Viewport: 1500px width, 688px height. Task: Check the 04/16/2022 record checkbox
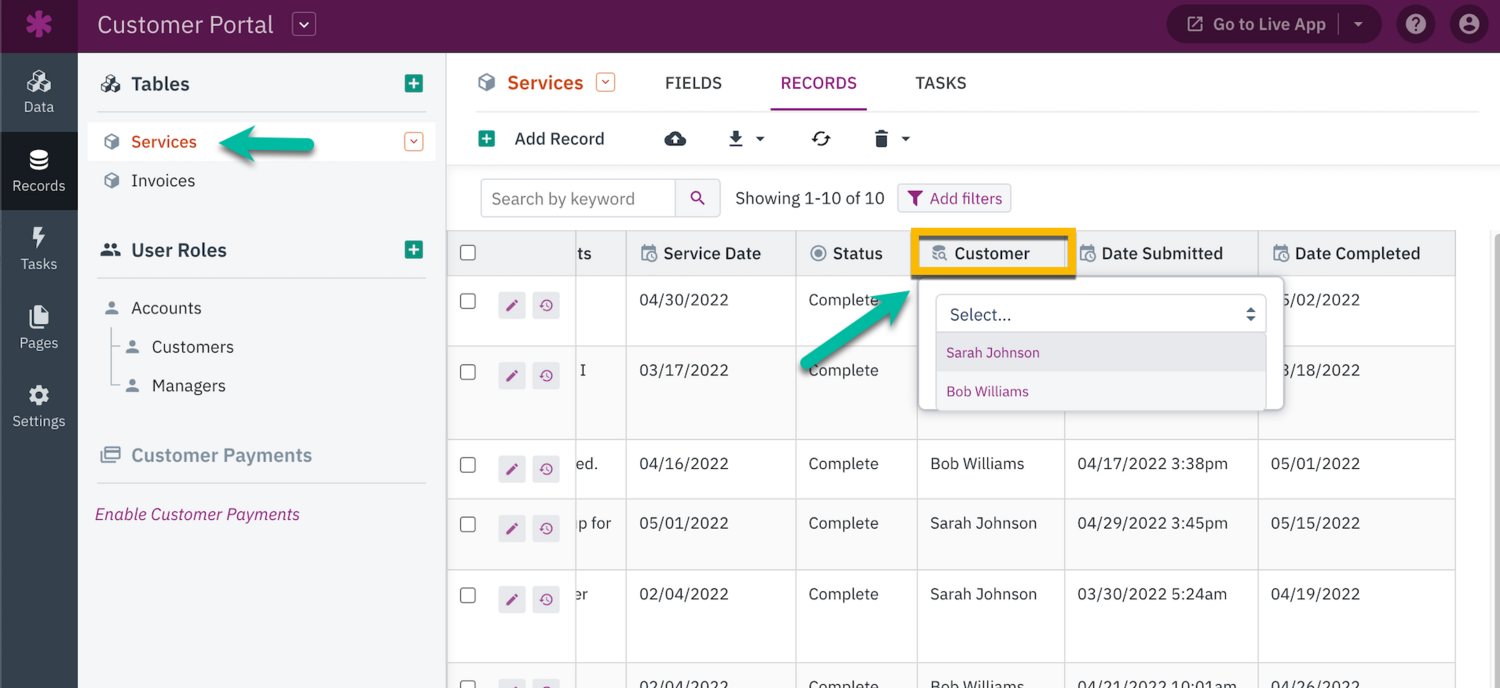tap(468, 465)
